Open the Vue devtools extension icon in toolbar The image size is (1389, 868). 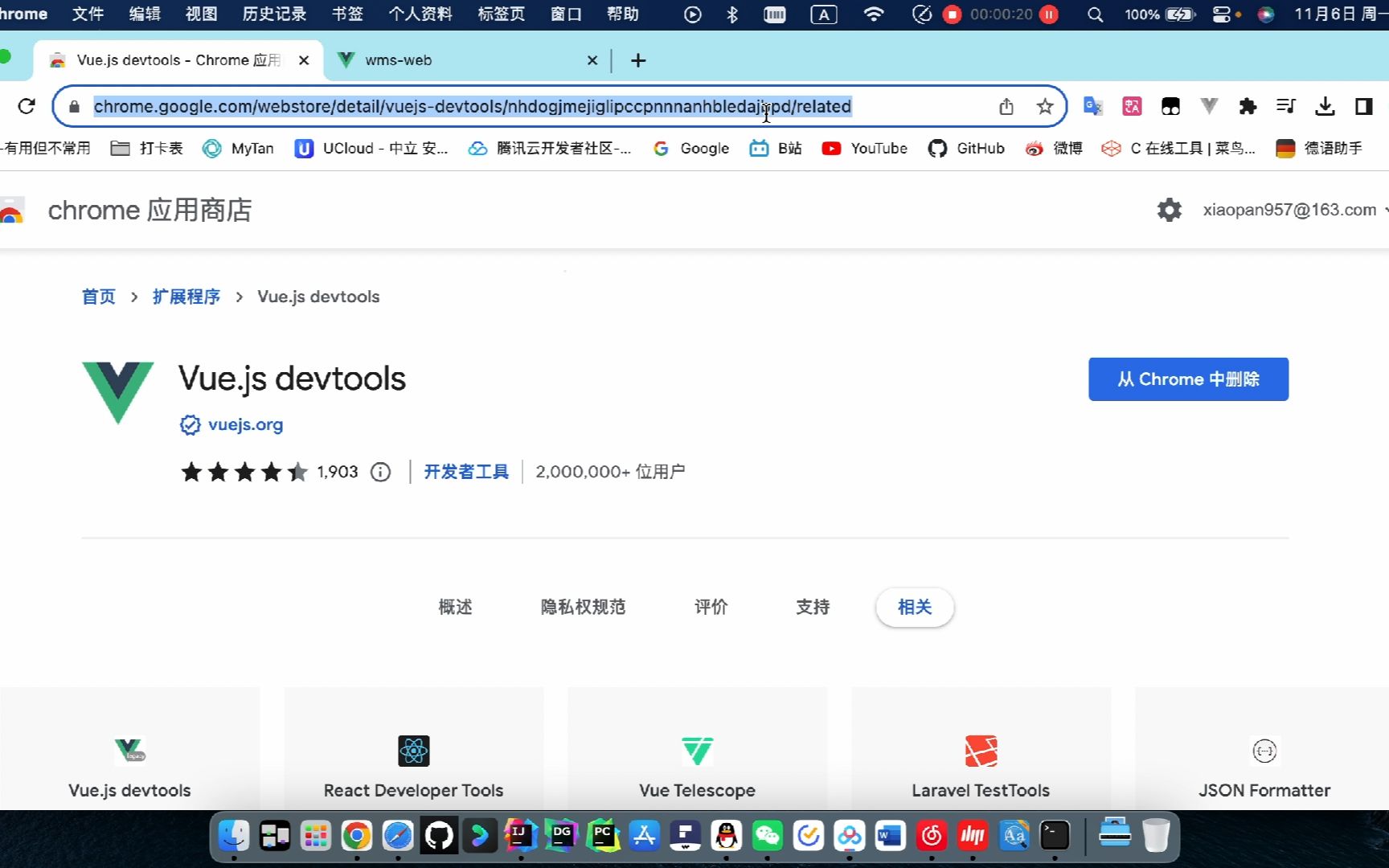pyautogui.click(x=1209, y=106)
